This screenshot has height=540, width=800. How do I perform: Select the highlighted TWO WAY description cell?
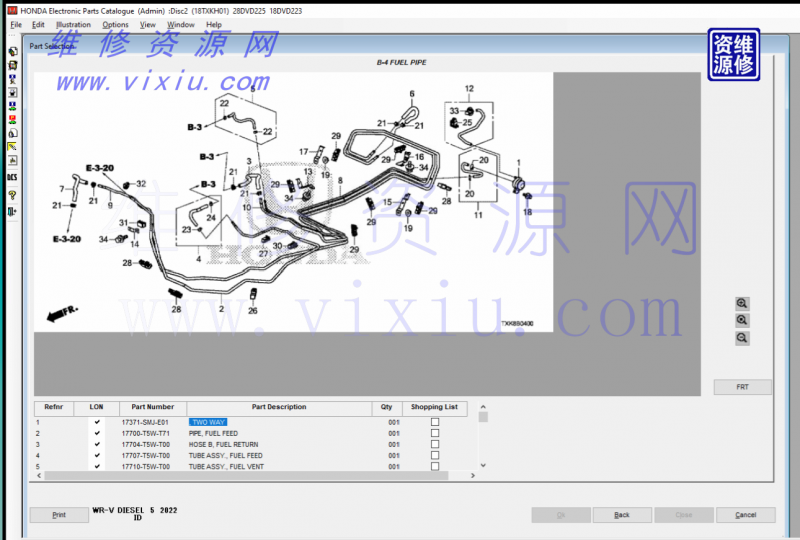click(x=208, y=422)
